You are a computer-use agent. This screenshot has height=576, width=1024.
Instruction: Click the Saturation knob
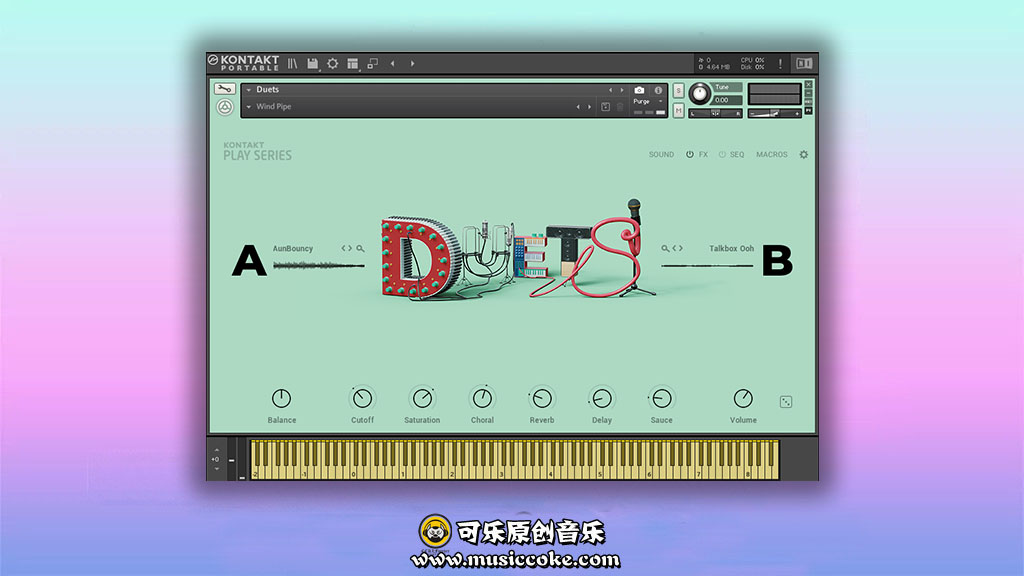click(x=423, y=398)
